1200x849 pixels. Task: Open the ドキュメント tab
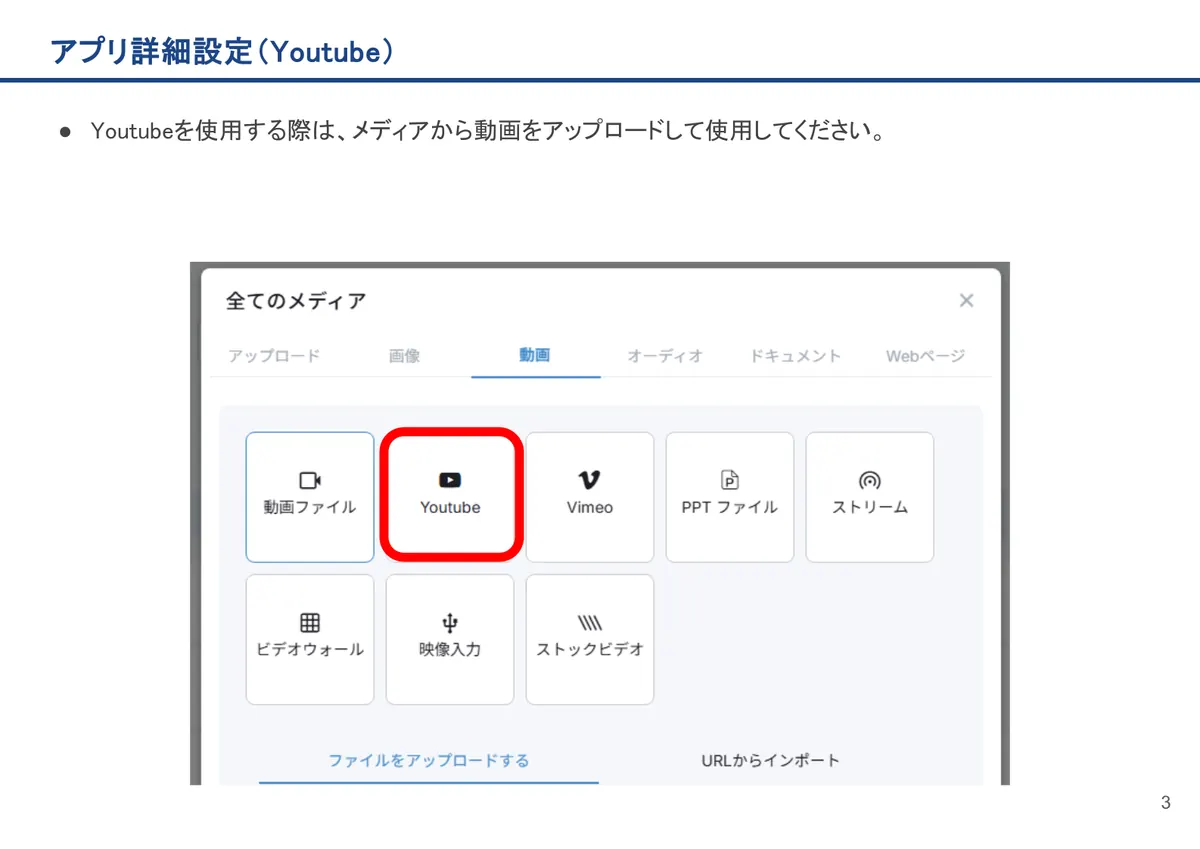[795, 356]
